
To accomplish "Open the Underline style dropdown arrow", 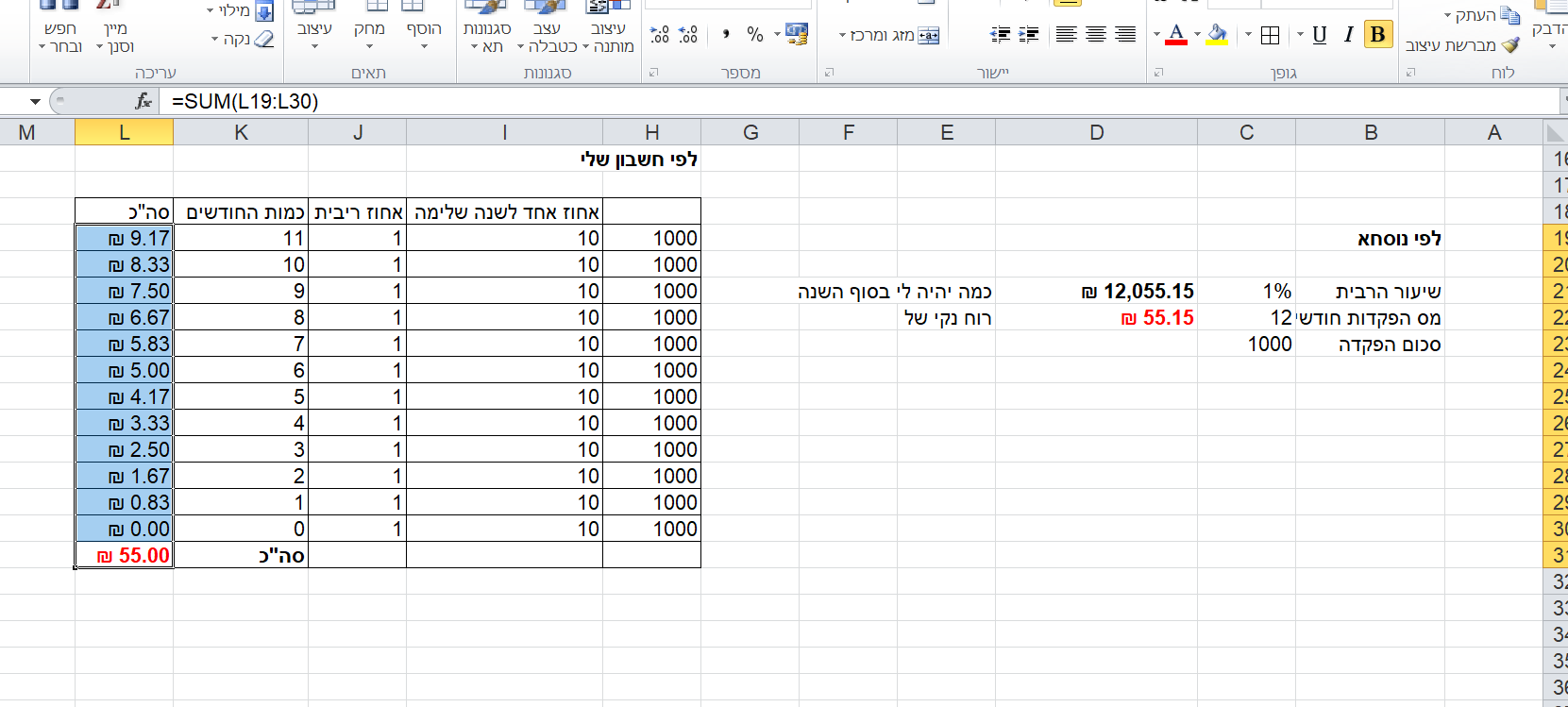I will 1300,35.
